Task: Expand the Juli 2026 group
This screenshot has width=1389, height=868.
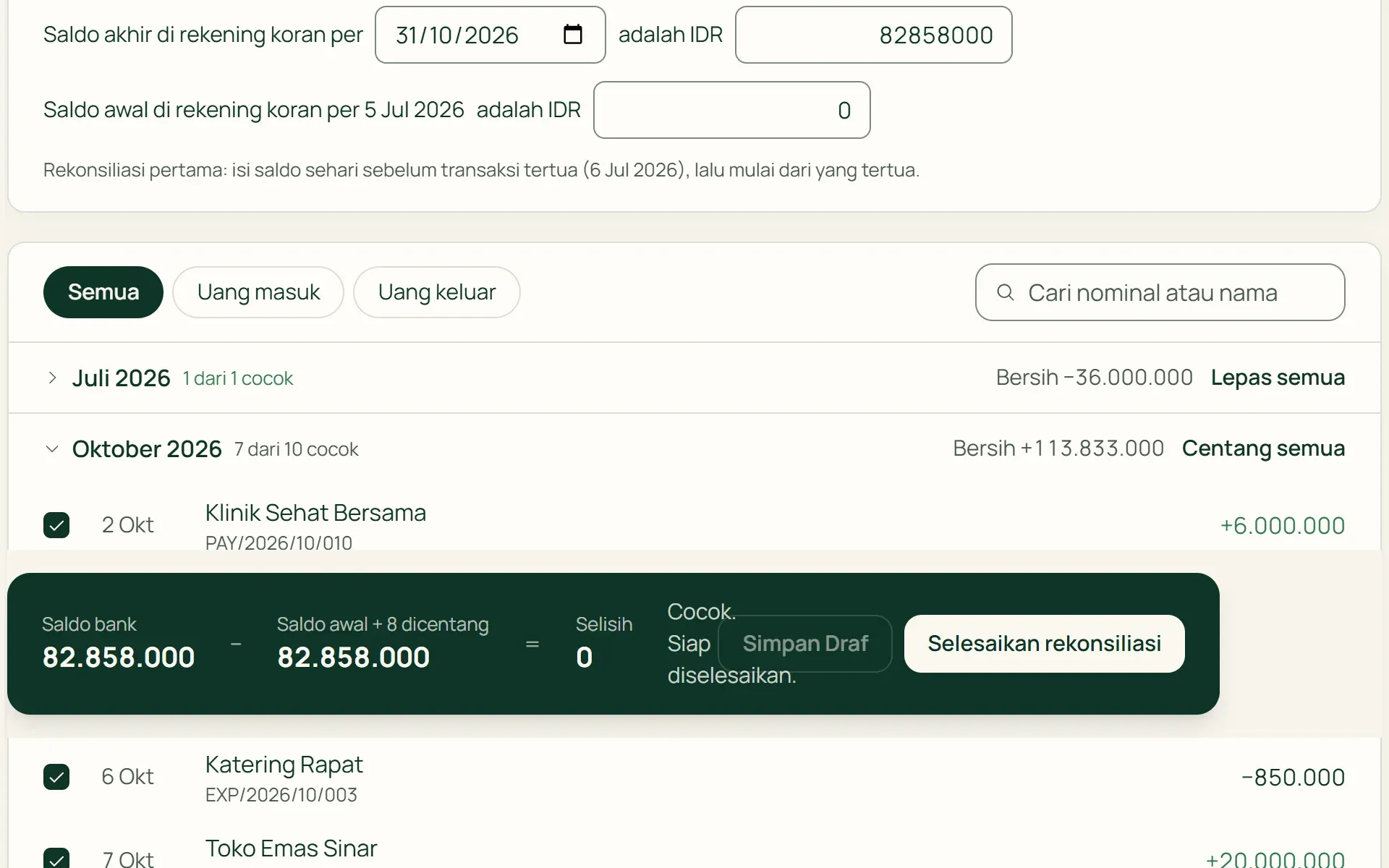Action: [52, 378]
